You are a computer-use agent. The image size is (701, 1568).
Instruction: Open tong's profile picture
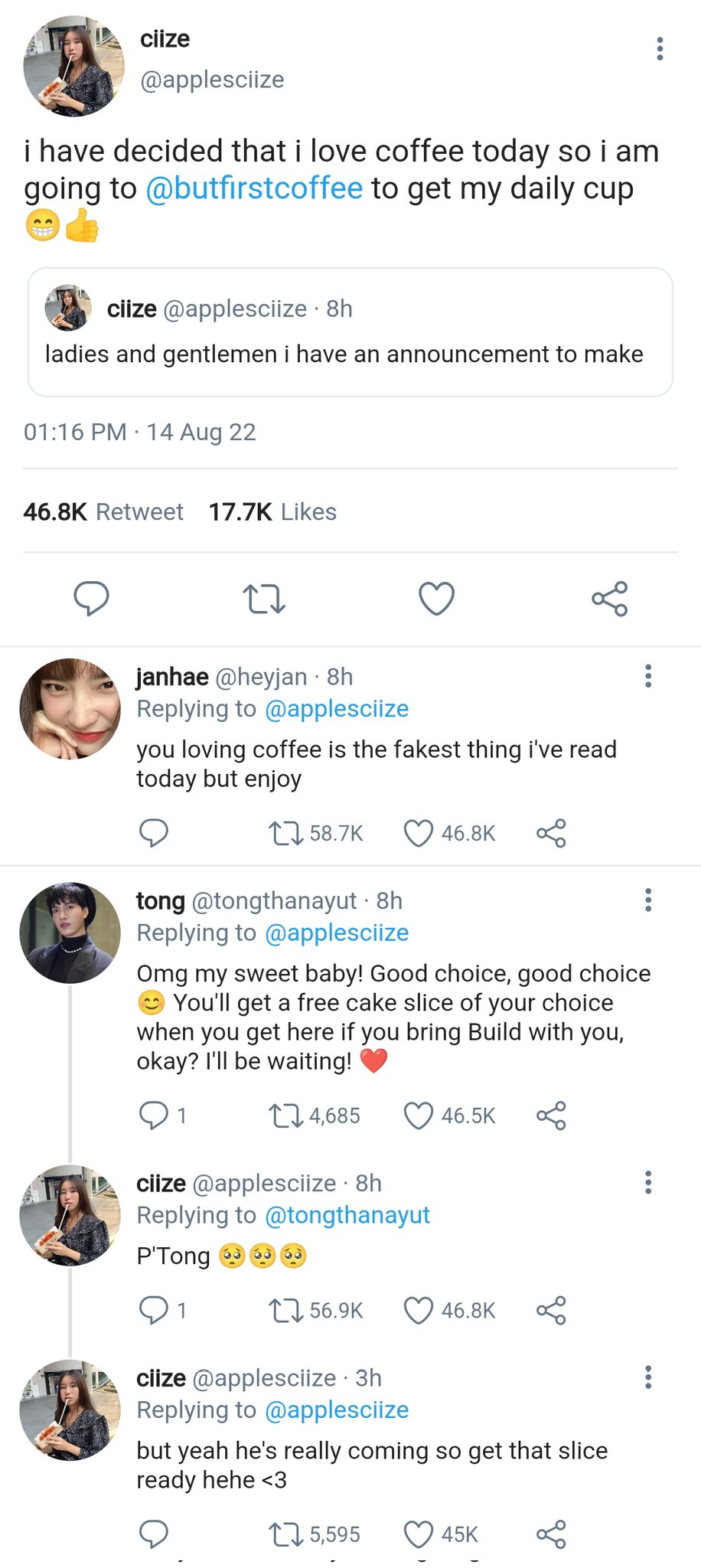coord(70,933)
